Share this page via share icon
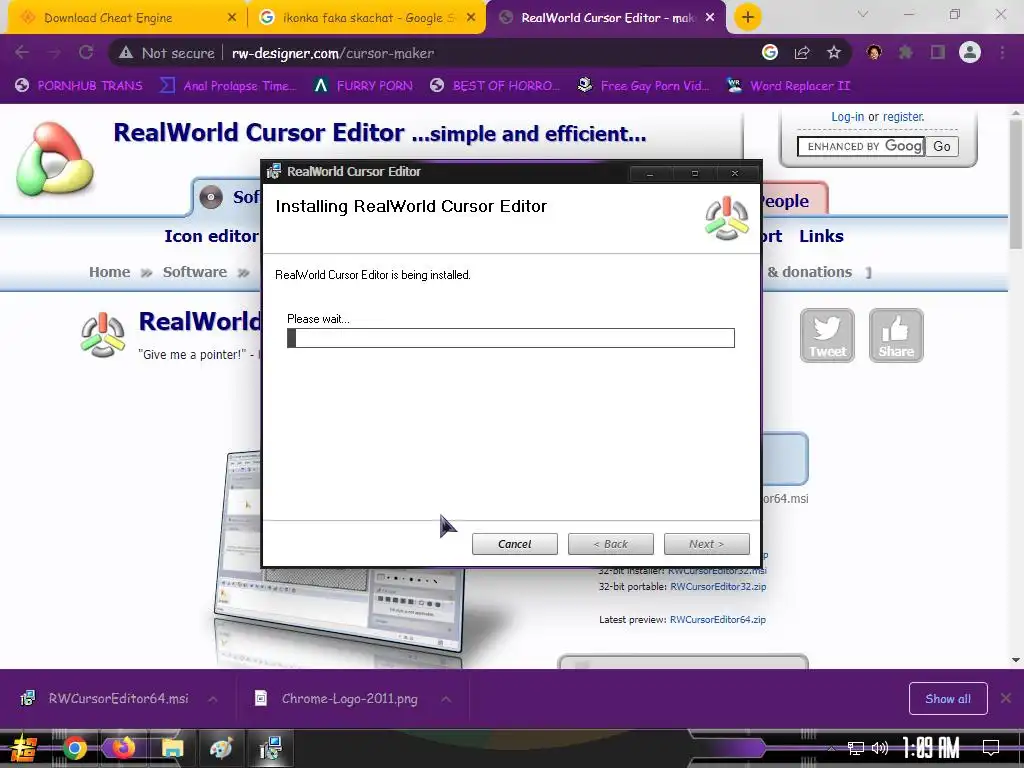This screenshot has width=1024, height=768. tap(802, 52)
